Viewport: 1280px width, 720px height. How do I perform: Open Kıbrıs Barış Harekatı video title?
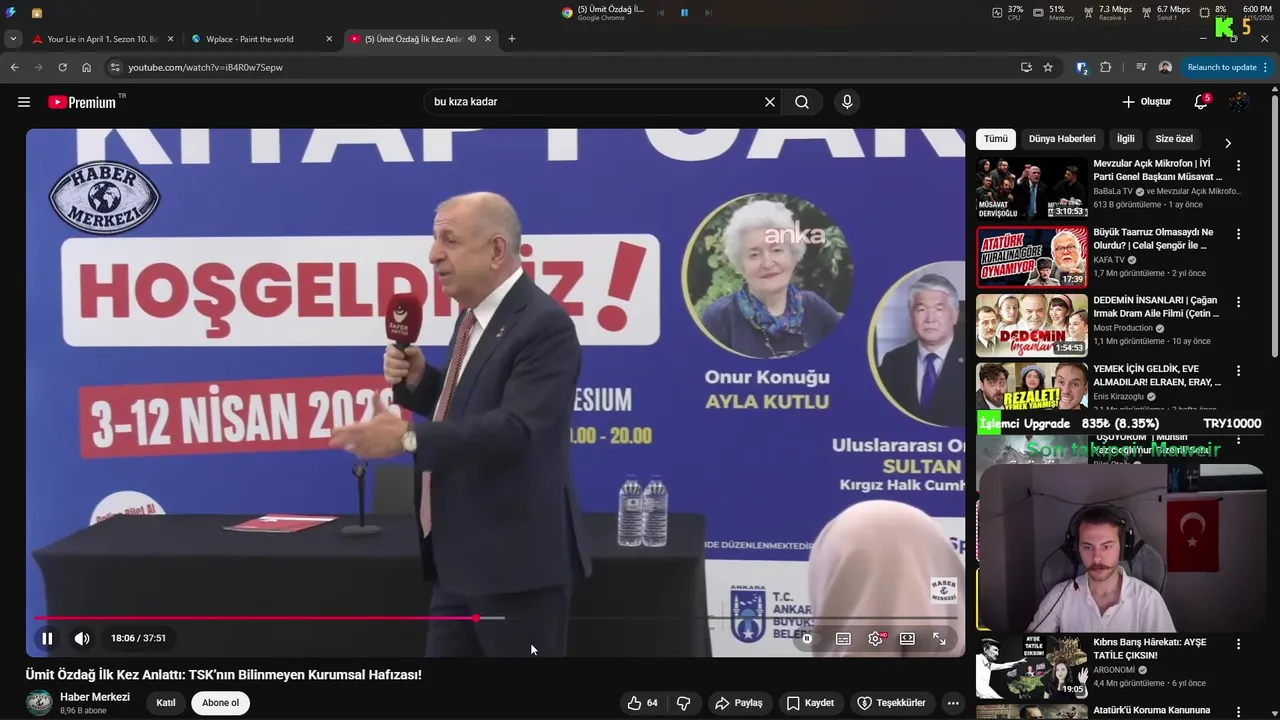click(x=1150, y=649)
